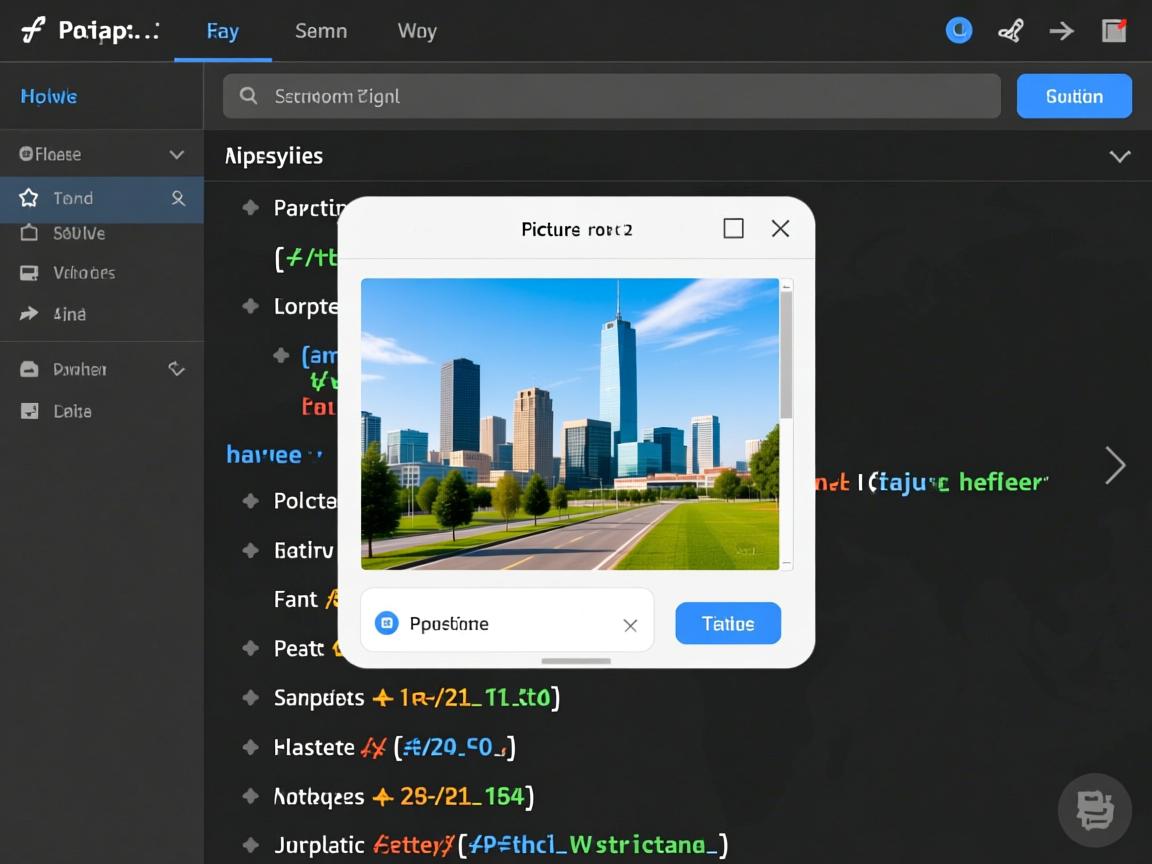Click the link tool icon in header
This screenshot has height=864, width=1152.
pos(1010,31)
